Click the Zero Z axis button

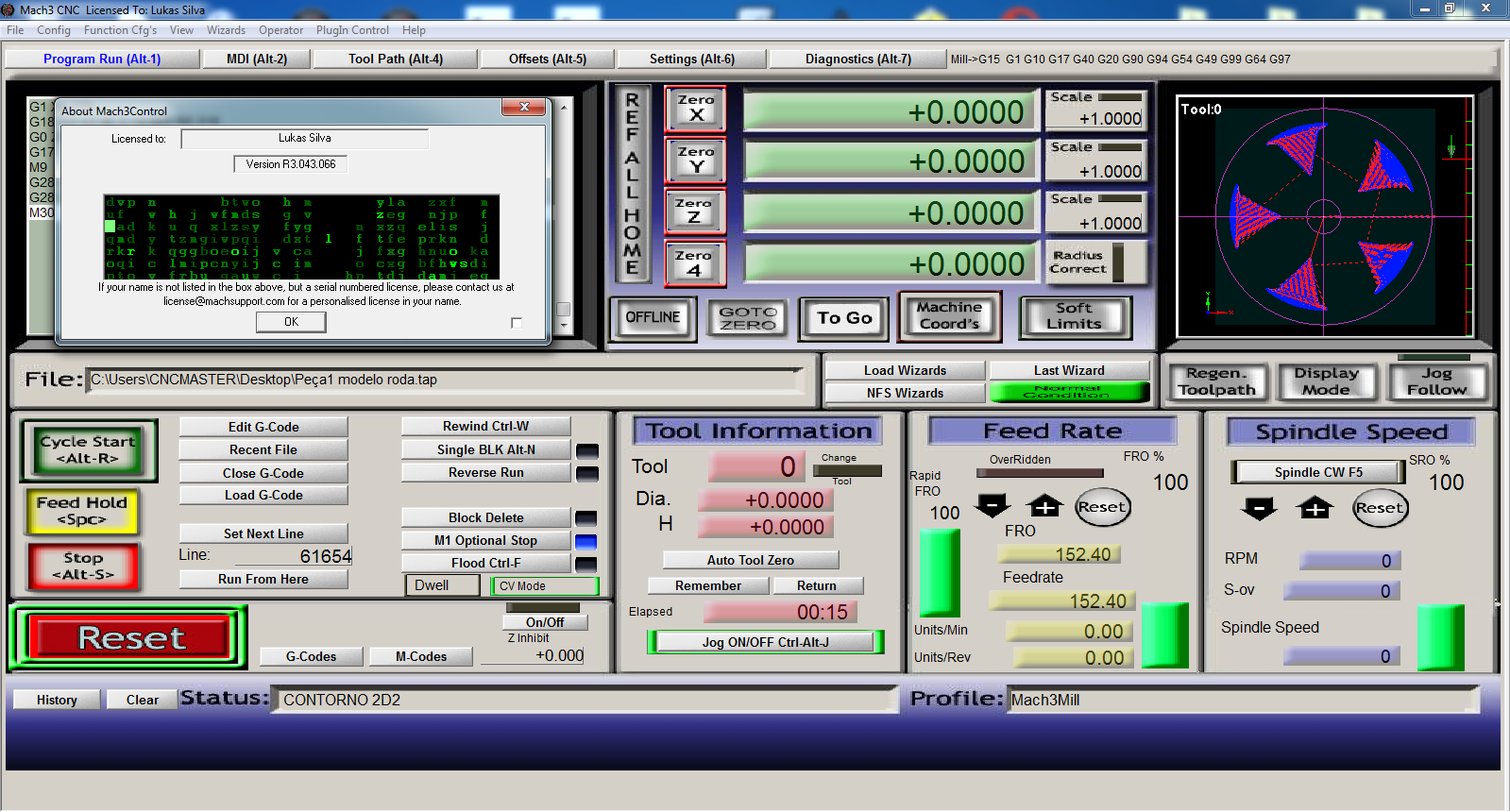(696, 211)
